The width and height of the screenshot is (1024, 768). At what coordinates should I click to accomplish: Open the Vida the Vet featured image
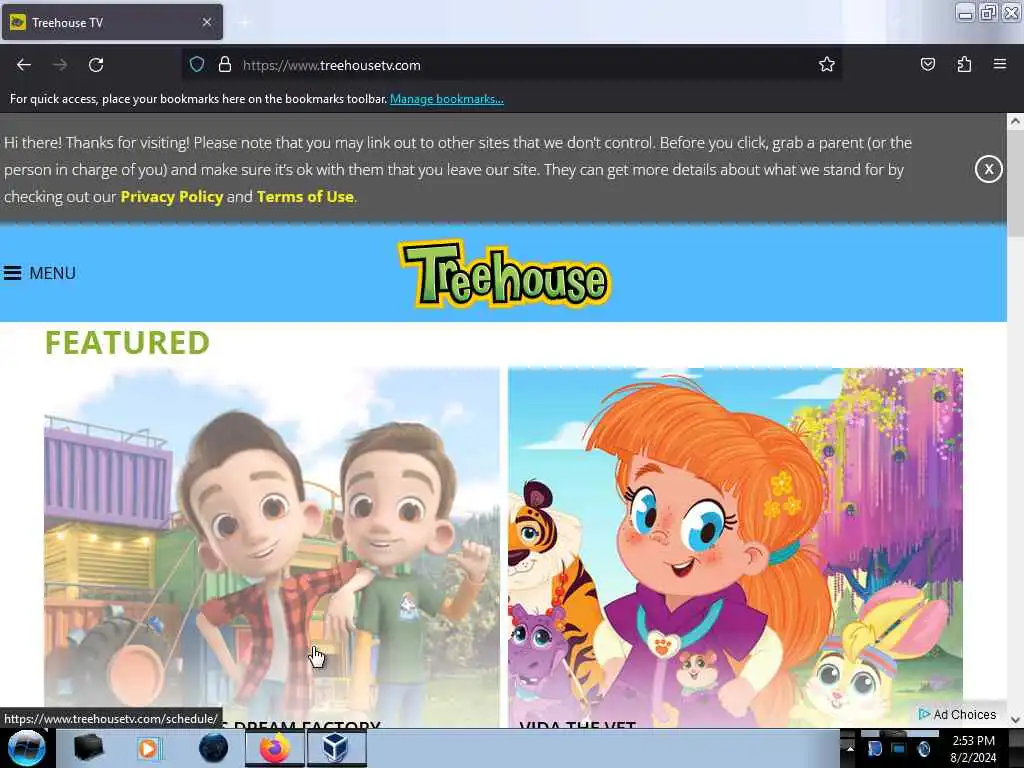(x=735, y=547)
